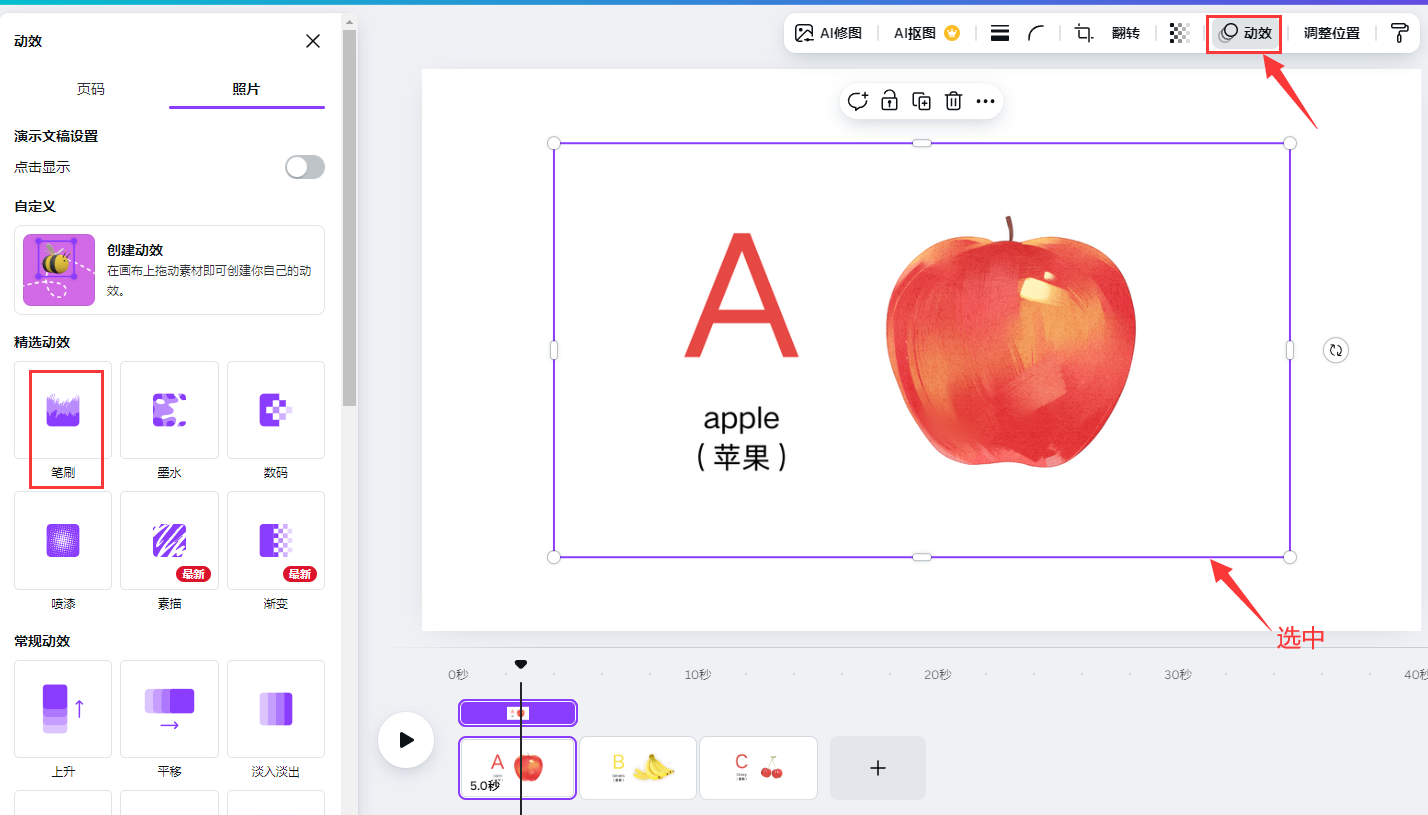Toggle the 点击显示 switch
This screenshot has height=815, width=1428.
click(305, 167)
